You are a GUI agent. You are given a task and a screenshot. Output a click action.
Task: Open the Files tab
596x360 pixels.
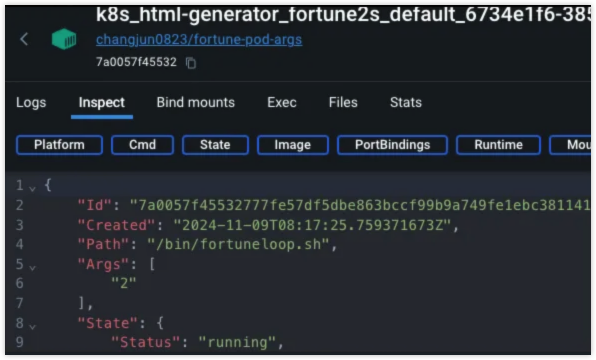click(x=343, y=102)
